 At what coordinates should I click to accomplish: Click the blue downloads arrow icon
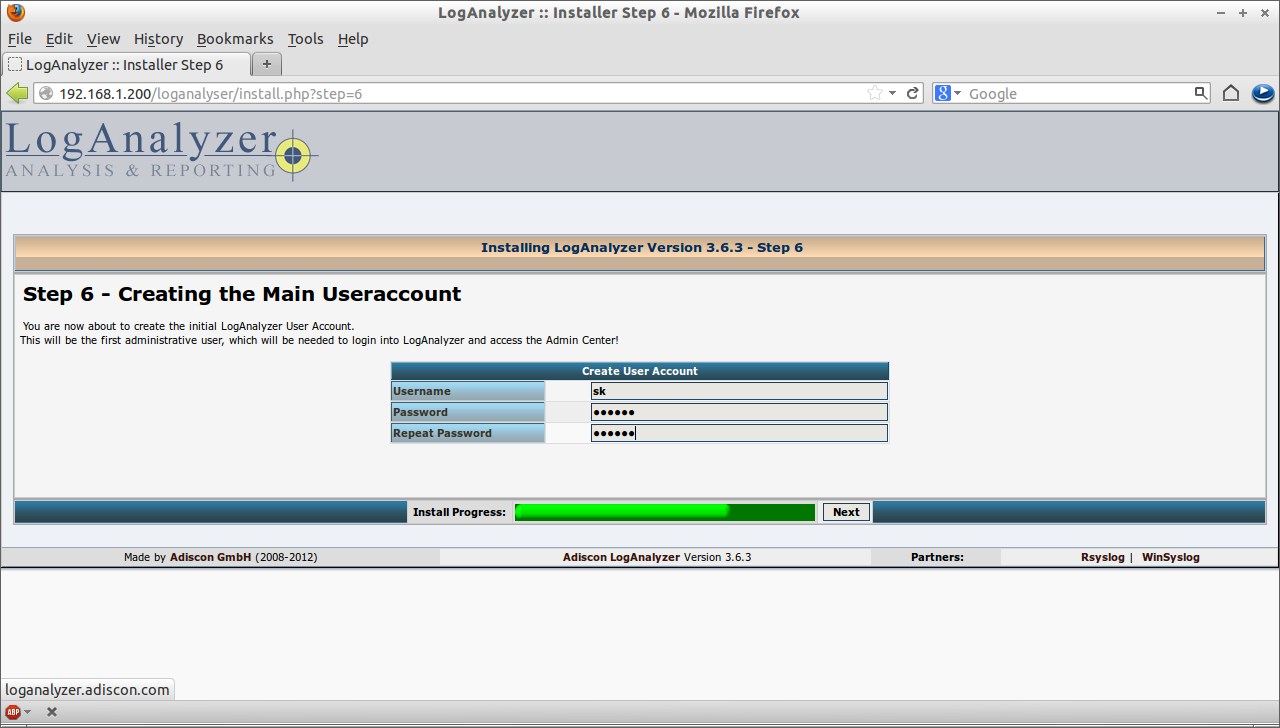point(1262,93)
